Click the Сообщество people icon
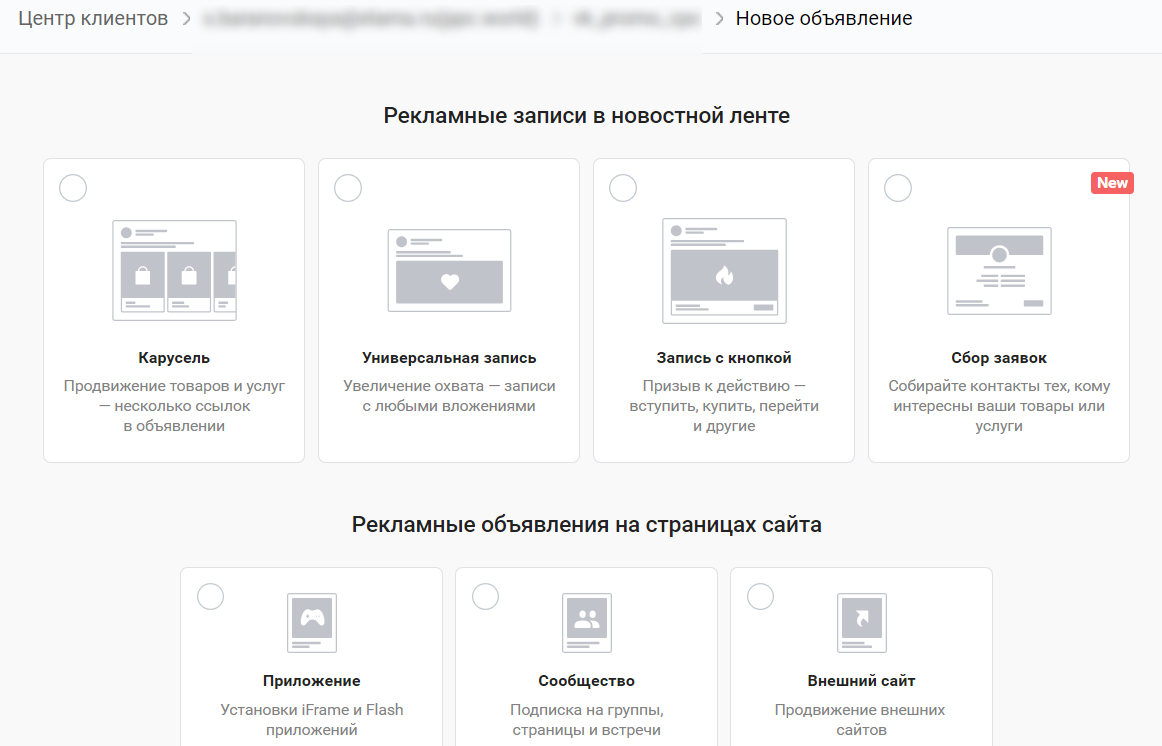 (587, 622)
